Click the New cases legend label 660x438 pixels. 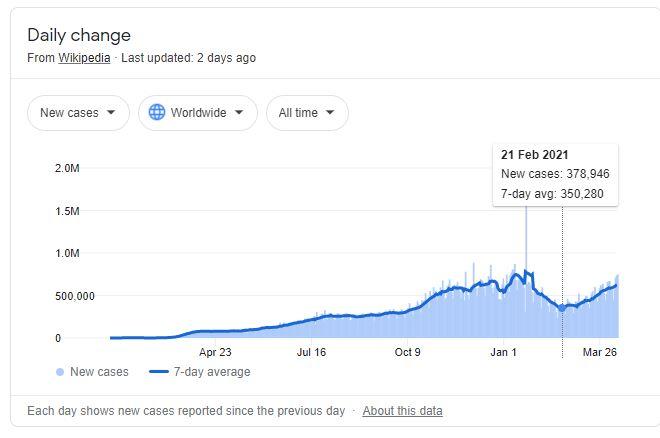click(x=99, y=372)
